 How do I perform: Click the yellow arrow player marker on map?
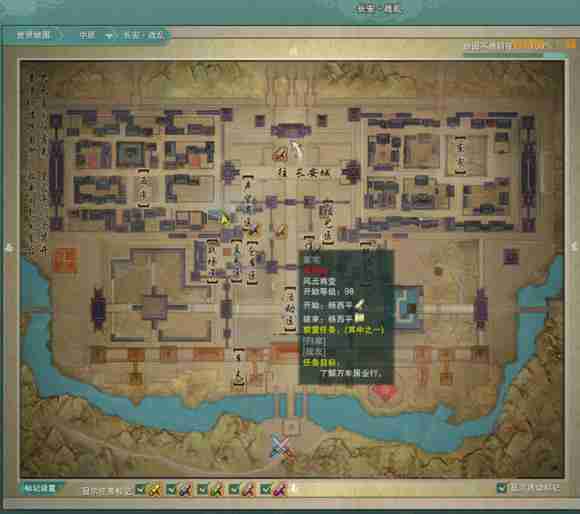tap(225, 219)
